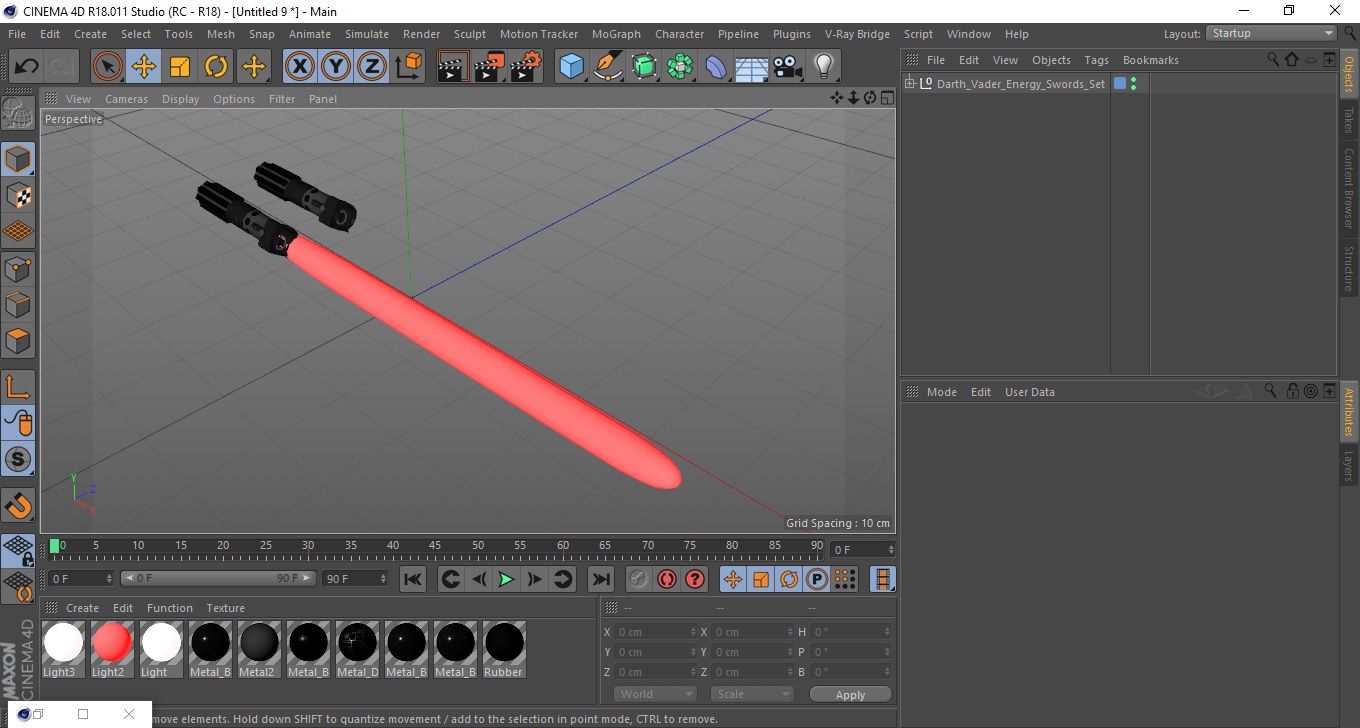Open the material manager Texture menu
Screen dimensions: 1360x728
pos(225,608)
